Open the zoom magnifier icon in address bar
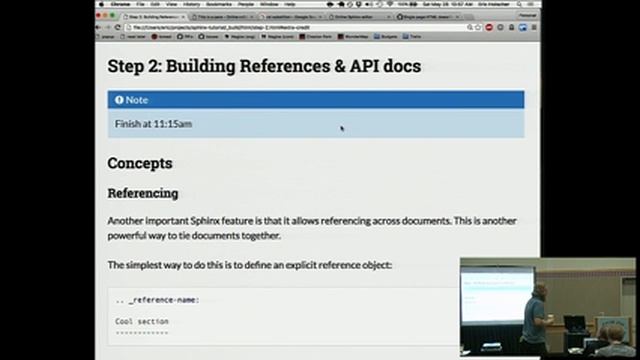 470,27
